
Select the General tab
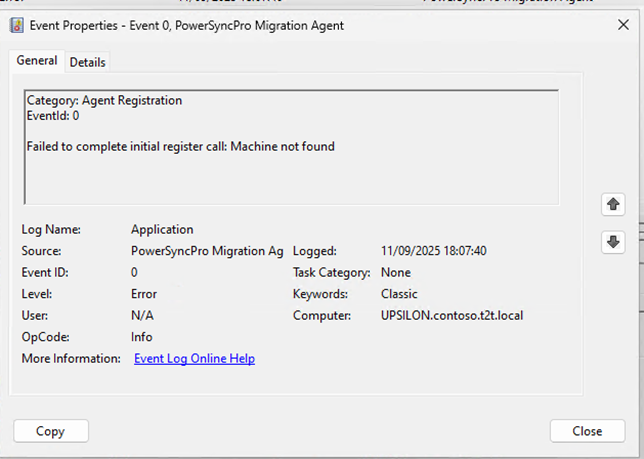click(x=37, y=61)
